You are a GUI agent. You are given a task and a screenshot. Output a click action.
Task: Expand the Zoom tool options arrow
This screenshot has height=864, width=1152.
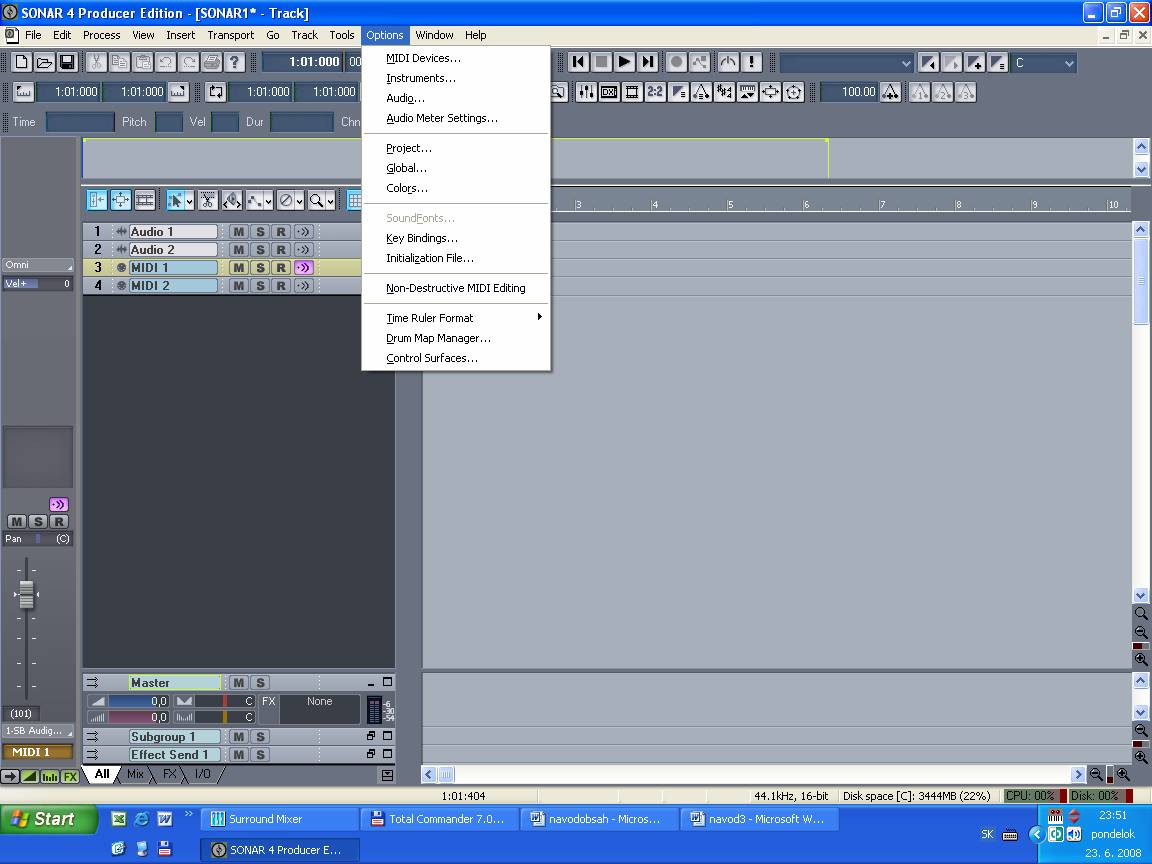coord(331,200)
